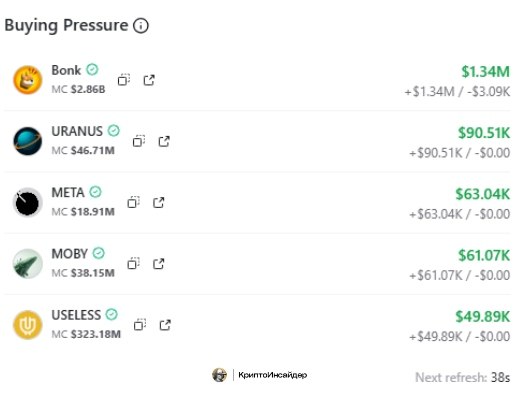Copy the USELESS token address
Screen dimensions: 519x394
click(140, 325)
